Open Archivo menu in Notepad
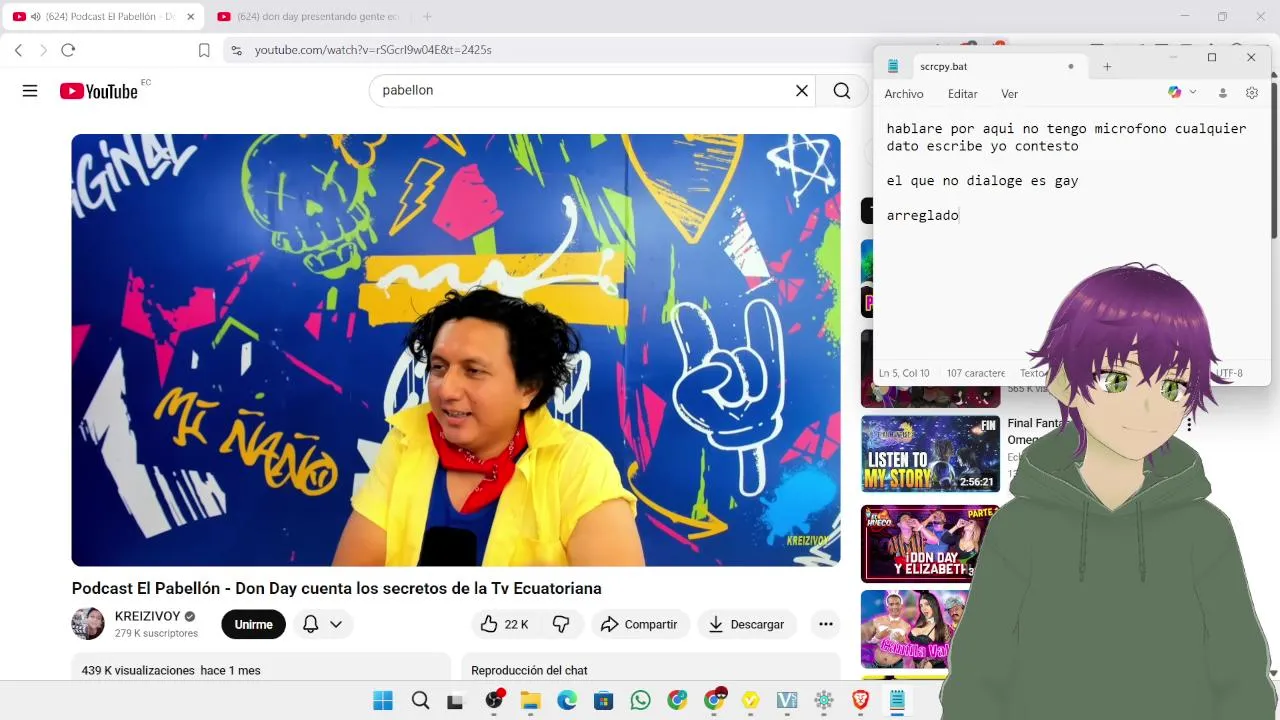 pos(904,94)
